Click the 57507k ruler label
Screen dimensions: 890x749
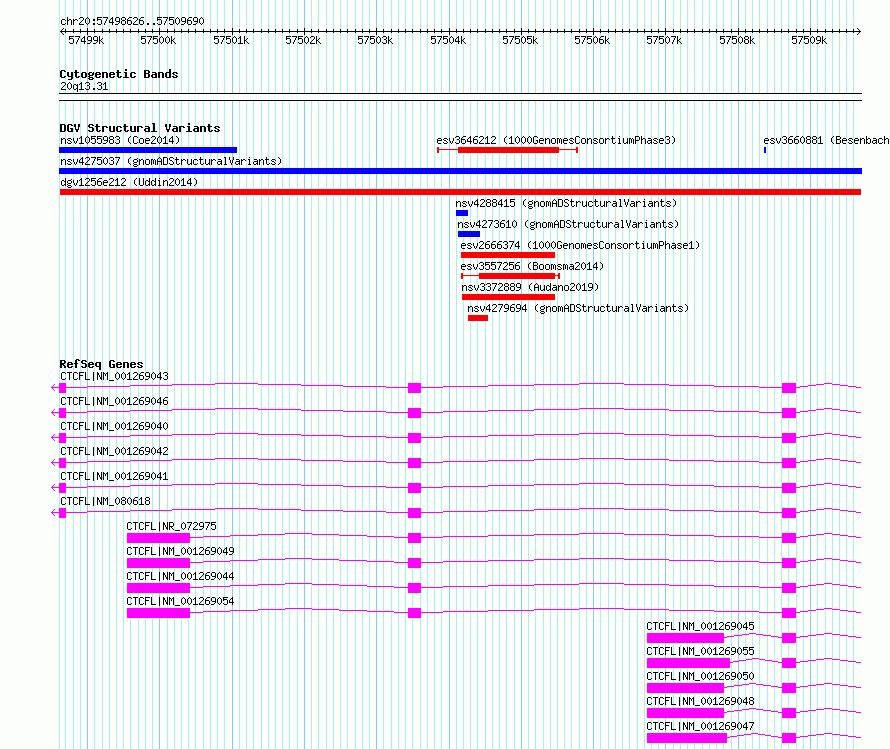pyautogui.click(x=664, y=40)
